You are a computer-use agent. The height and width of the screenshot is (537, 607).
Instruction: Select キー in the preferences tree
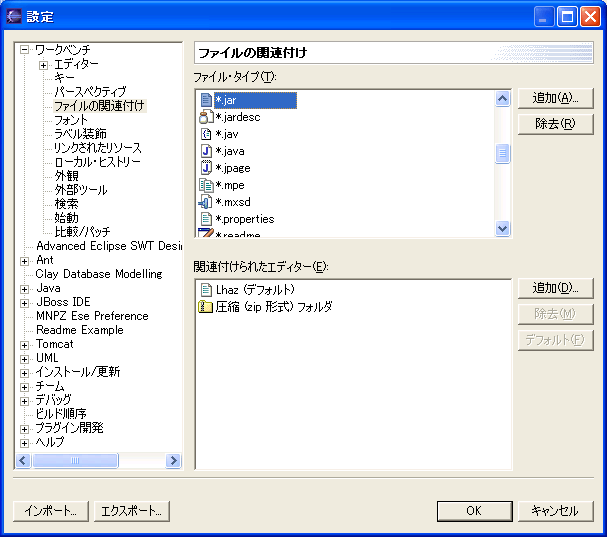point(64,77)
